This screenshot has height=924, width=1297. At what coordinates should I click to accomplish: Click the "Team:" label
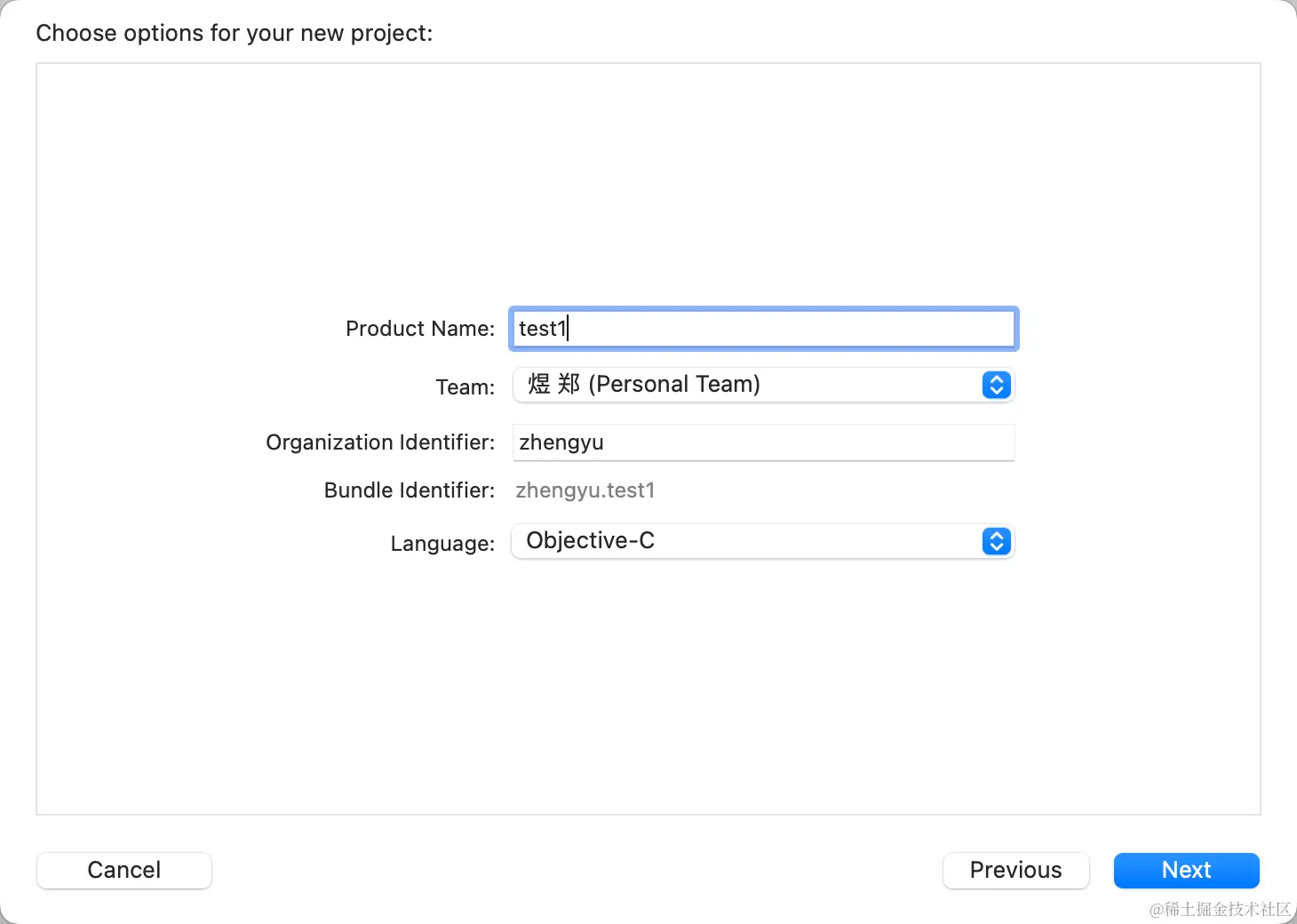465,387
